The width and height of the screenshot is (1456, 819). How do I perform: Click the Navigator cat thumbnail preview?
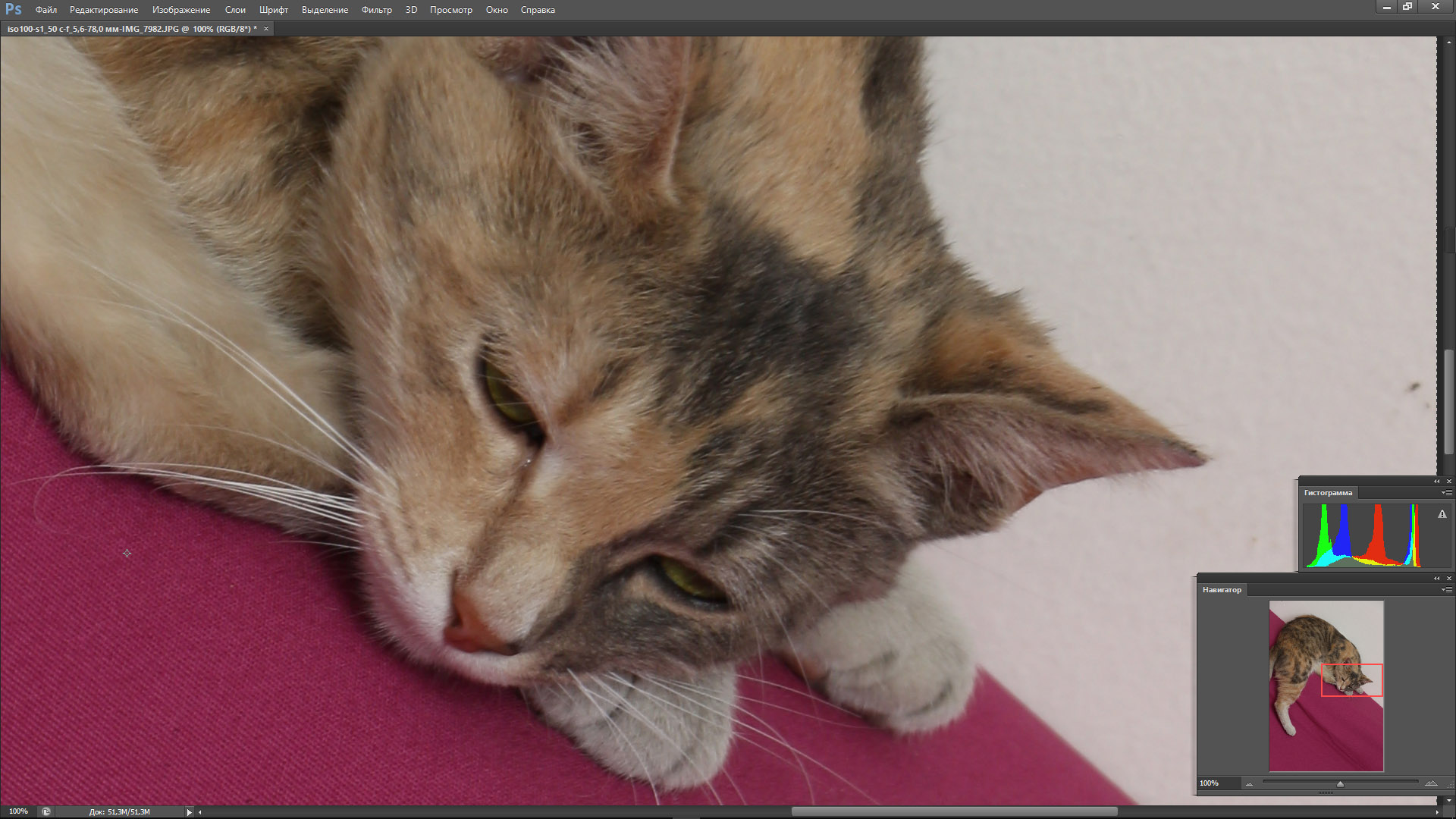click(x=1326, y=686)
